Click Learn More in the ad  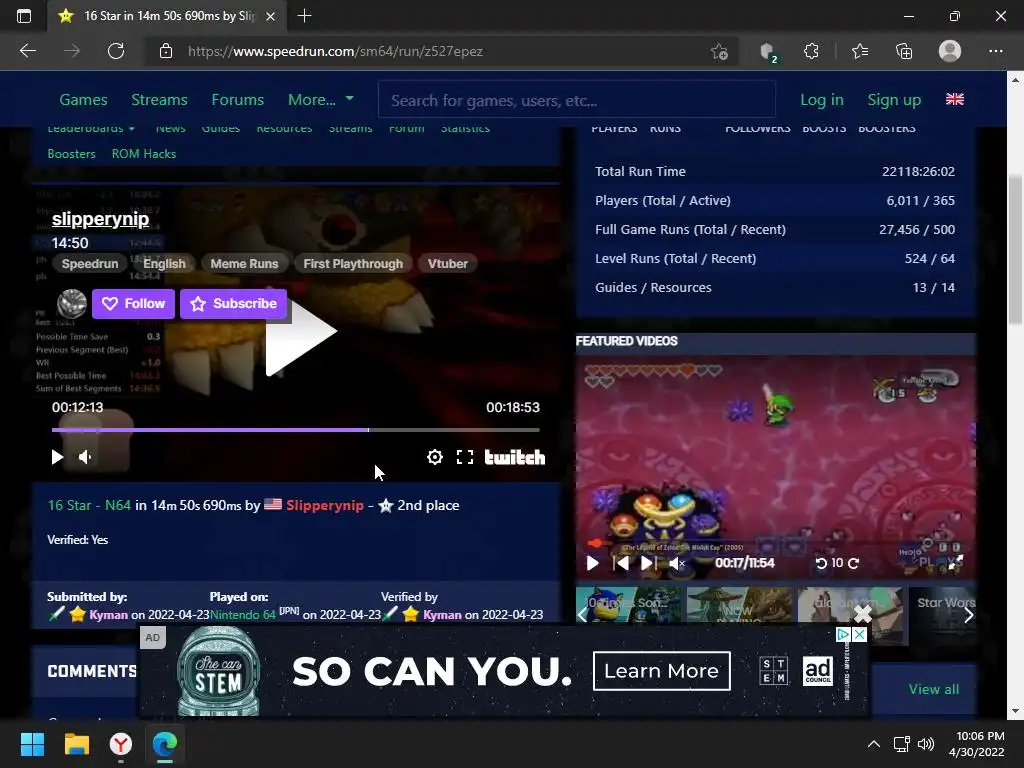click(x=662, y=671)
